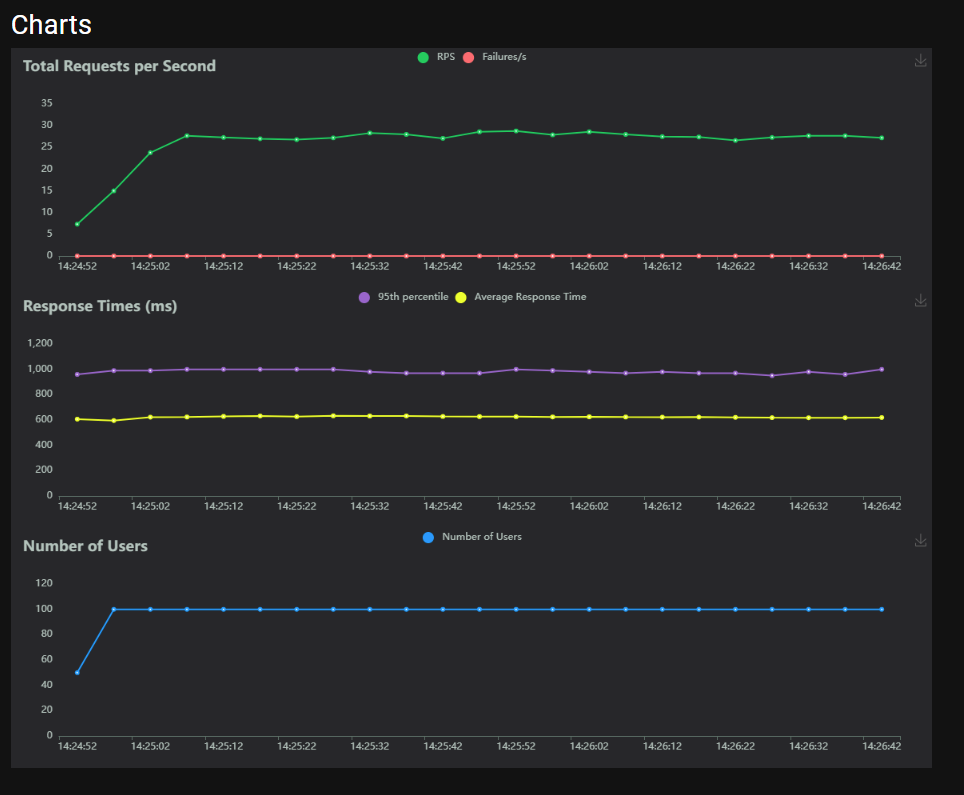The image size is (964, 795).
Task: Click the blue Number of Users legend dot
Action: click(428, 537)
